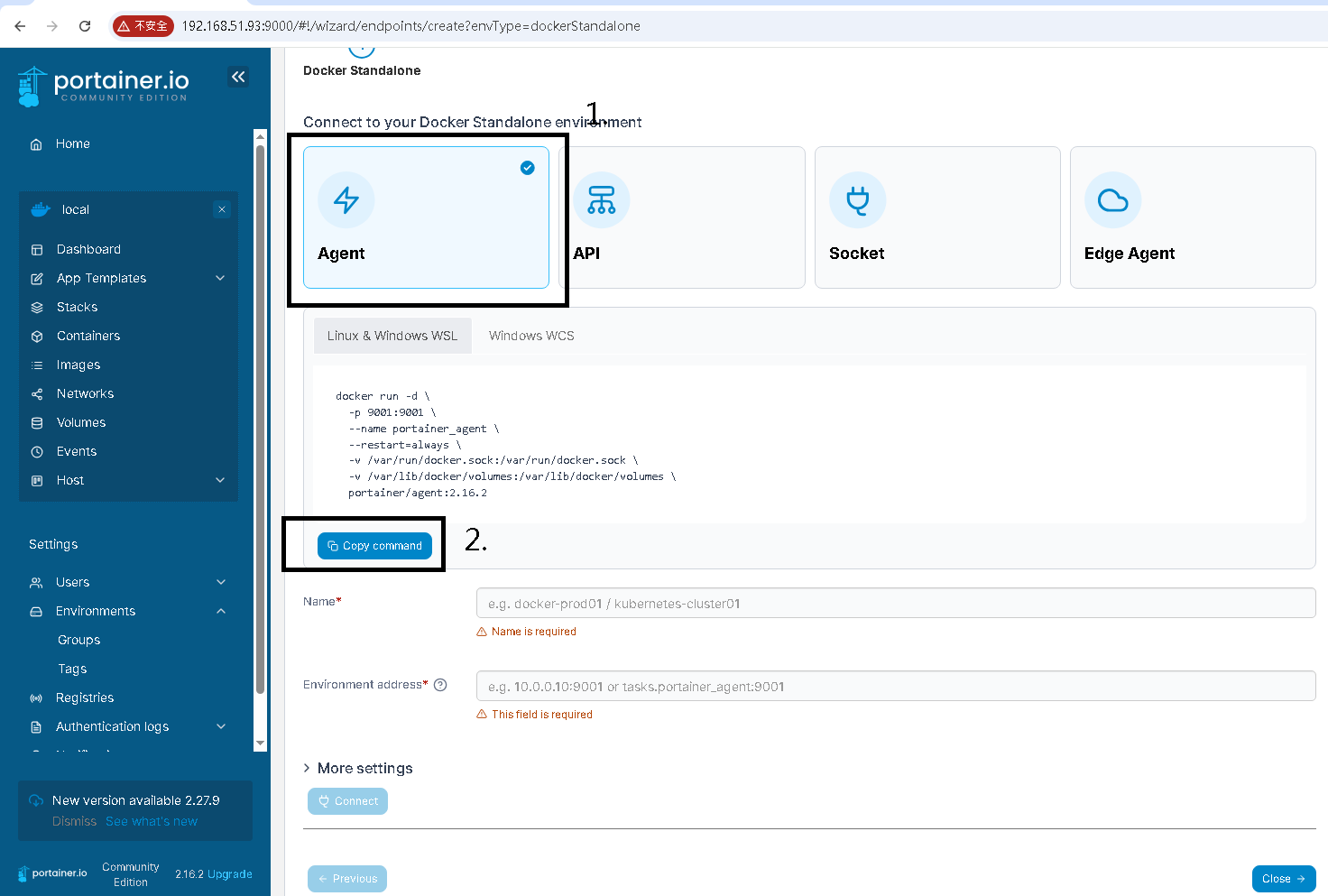
Task: Switch to Linux & Windows WSL tab
Action: point(392,336)
